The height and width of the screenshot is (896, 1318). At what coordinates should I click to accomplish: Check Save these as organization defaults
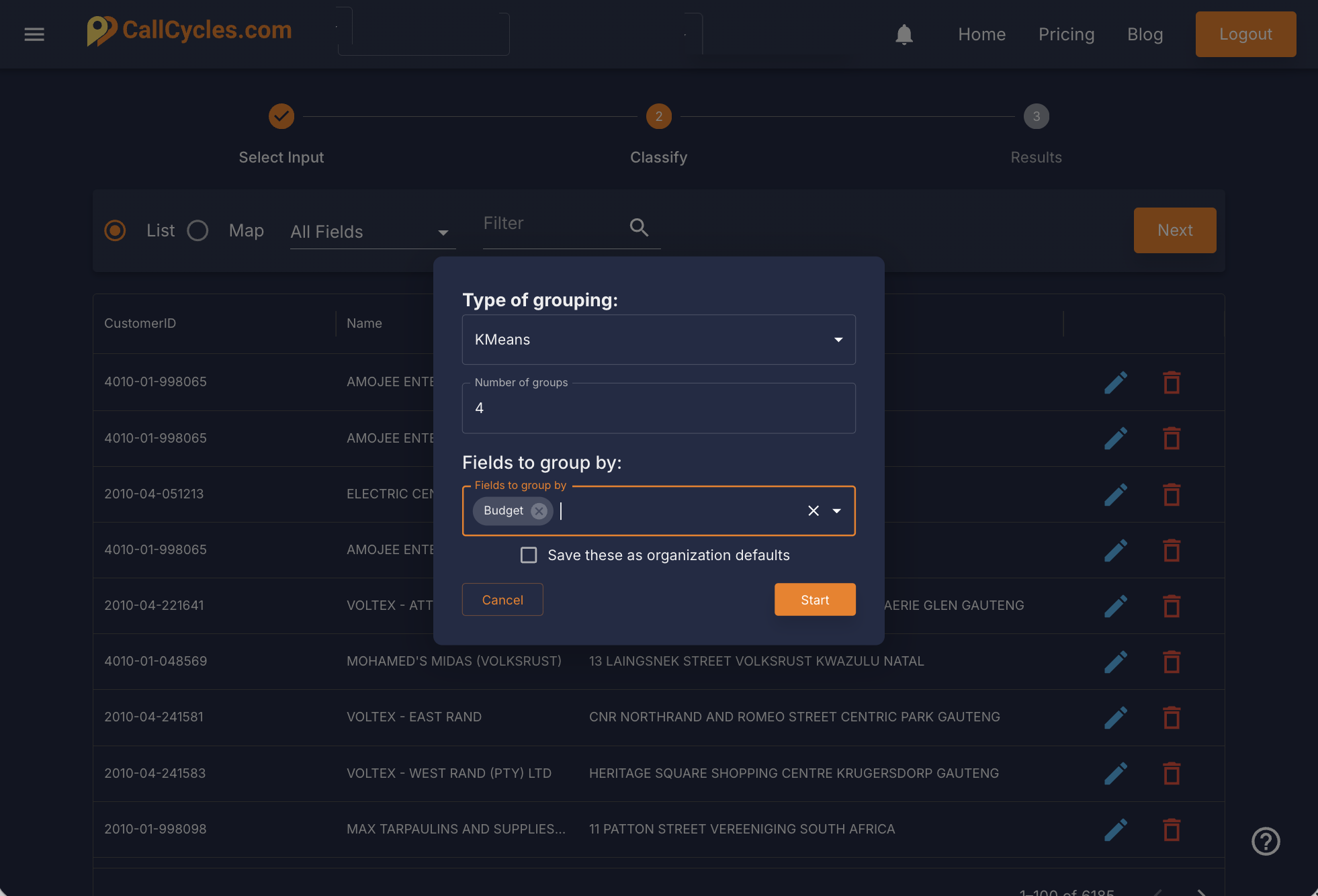coord(529,555)
